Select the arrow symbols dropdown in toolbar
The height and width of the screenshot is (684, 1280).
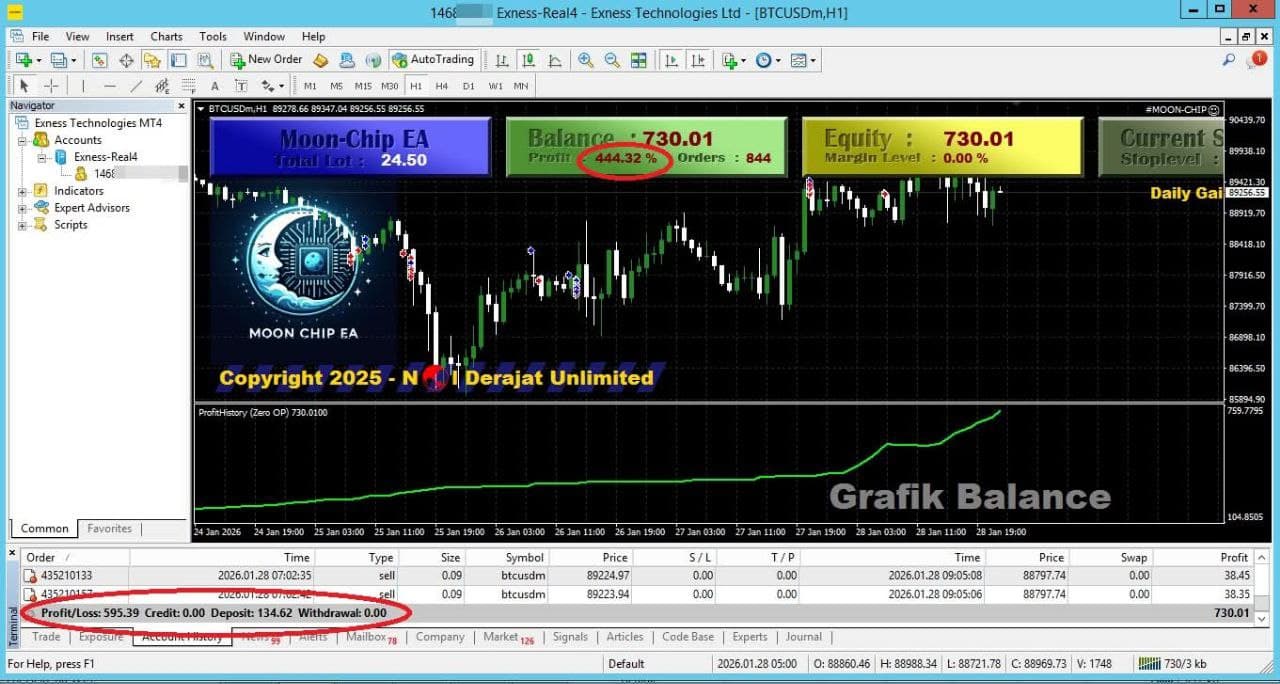(x=280, y=86)
